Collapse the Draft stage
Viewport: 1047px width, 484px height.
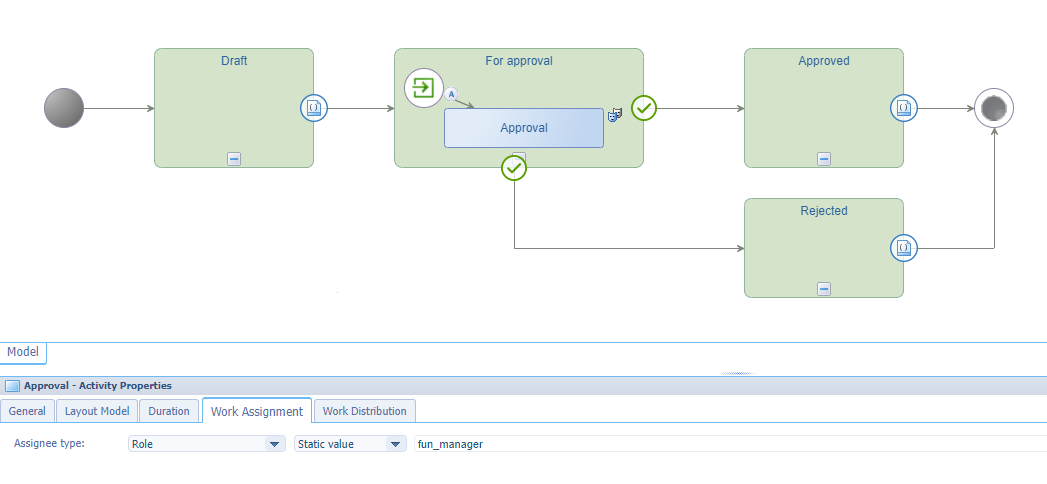[x=234, y=159]
